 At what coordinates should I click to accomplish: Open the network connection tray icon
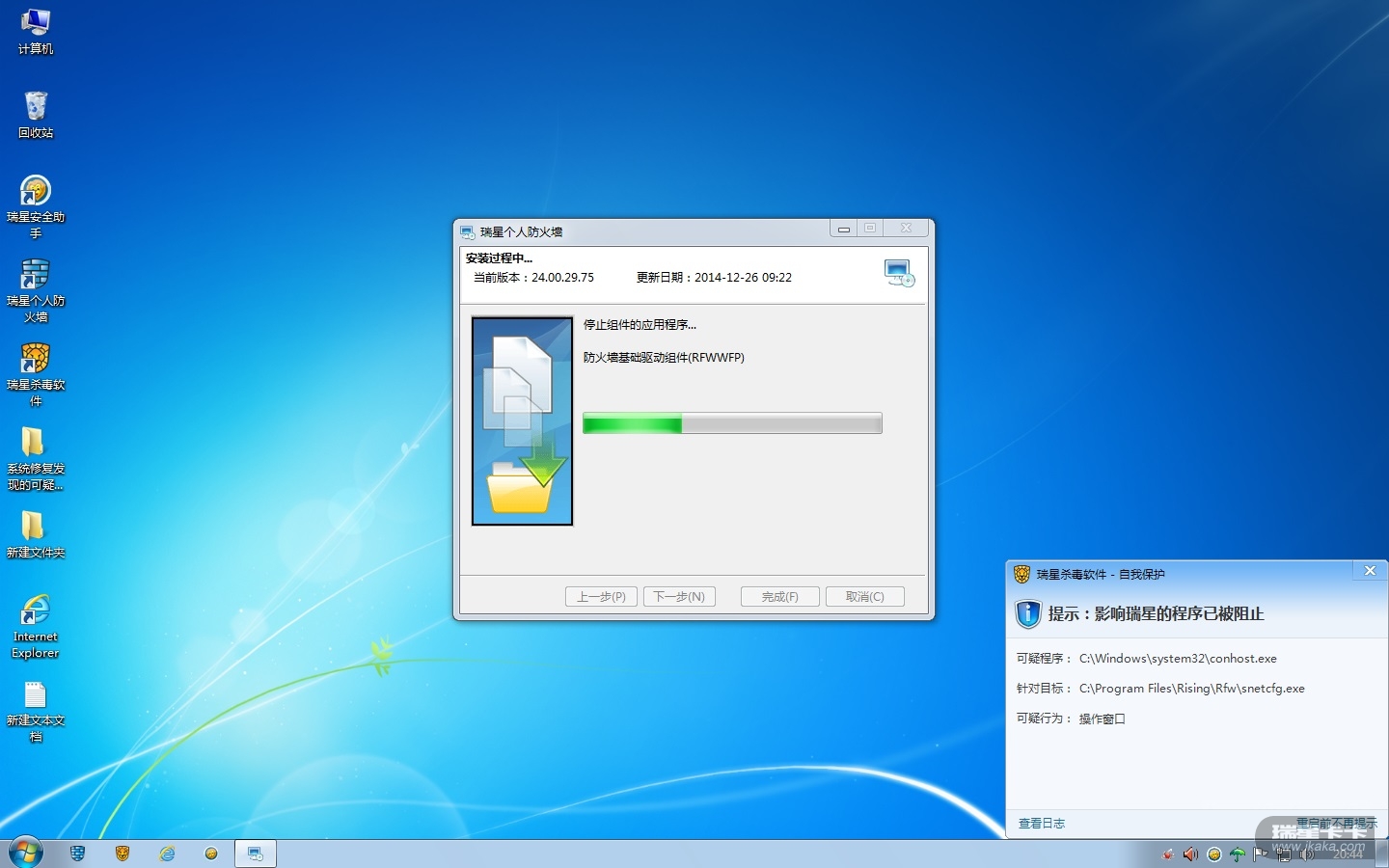[1284, 854]
